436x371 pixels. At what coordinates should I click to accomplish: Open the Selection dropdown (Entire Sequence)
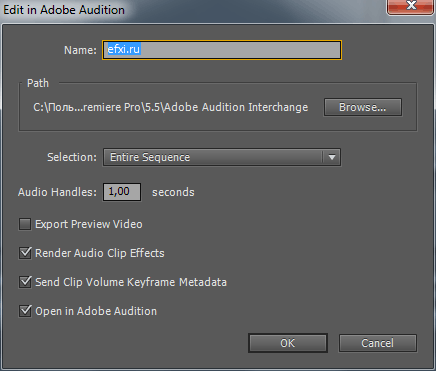222,157
